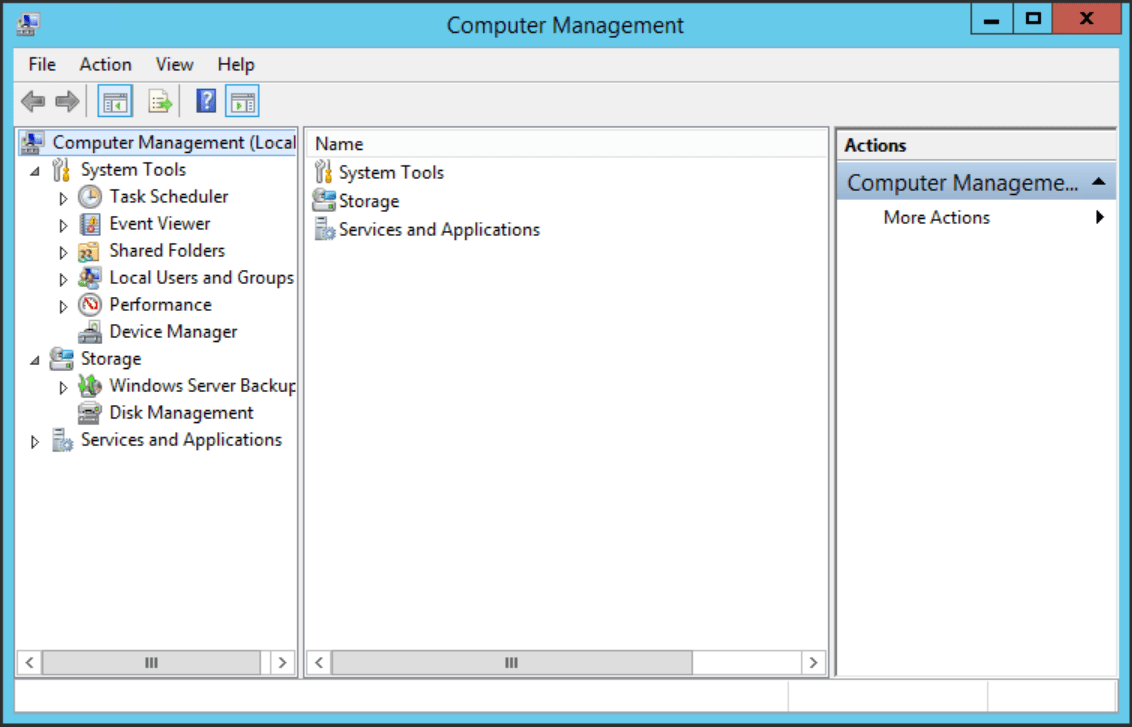Select Storage in the Name list
The height and width of the screenshot is (727, 1132).
click(x=370, y=200)
